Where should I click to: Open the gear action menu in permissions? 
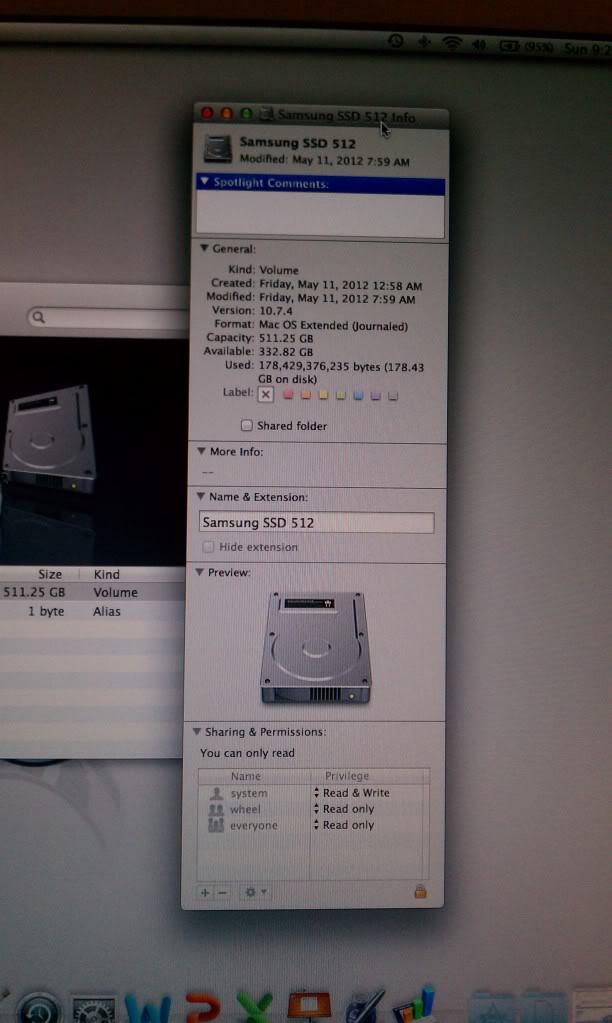coord(254,892)
